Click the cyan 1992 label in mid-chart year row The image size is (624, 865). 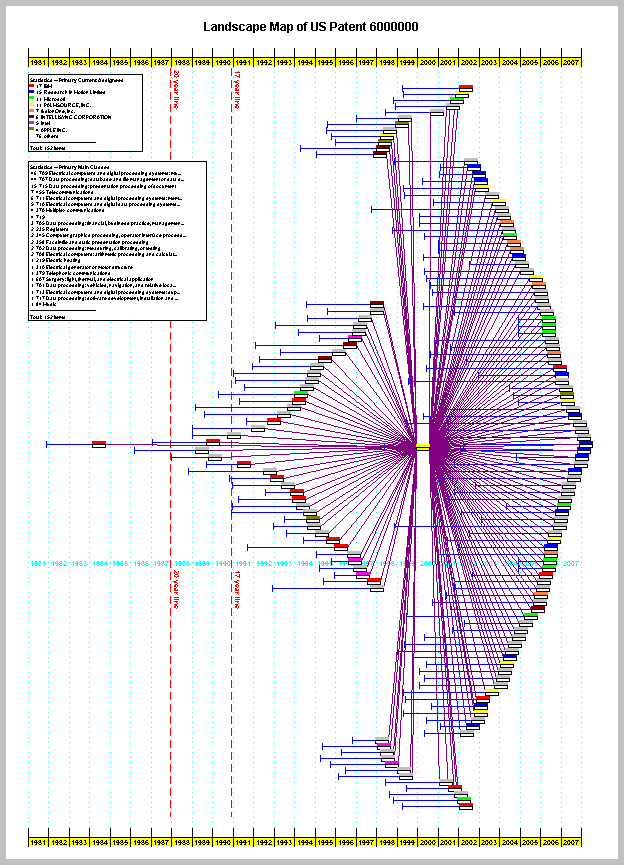pos(264,563)
